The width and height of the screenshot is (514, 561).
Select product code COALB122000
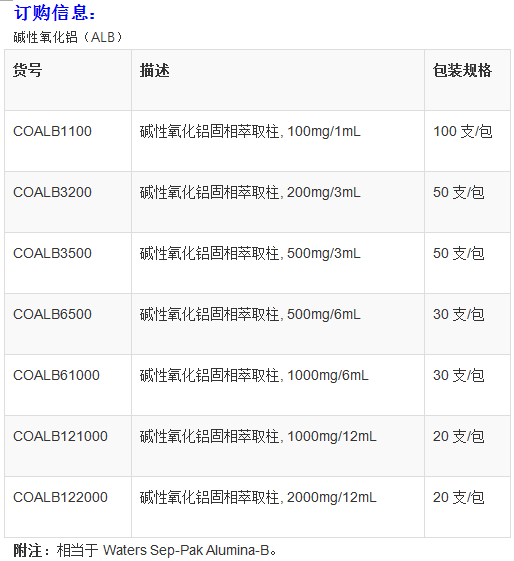coord(60,497)
